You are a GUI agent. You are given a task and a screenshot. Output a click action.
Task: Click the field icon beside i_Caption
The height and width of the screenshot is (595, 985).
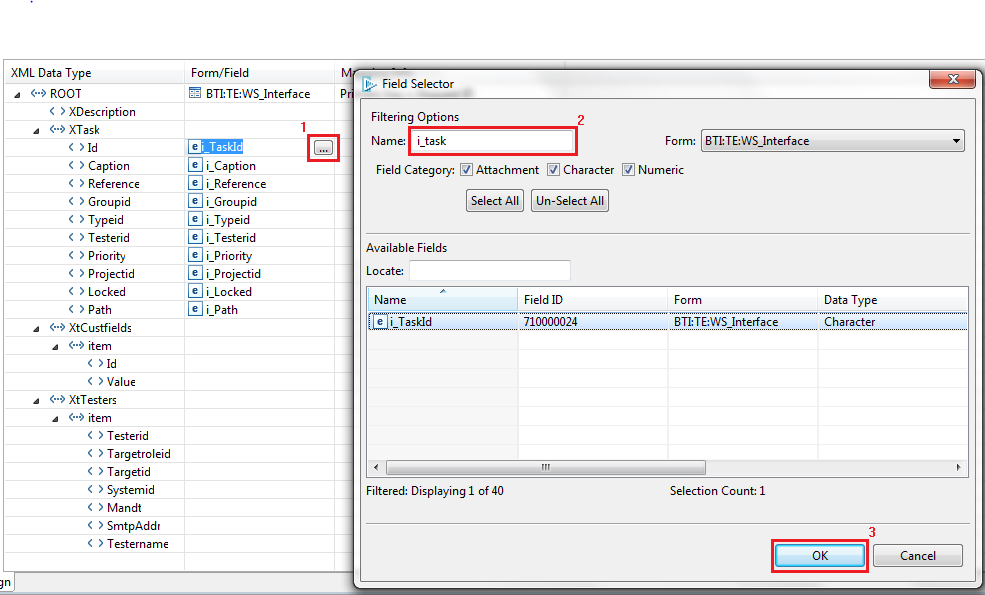point(195,165)
